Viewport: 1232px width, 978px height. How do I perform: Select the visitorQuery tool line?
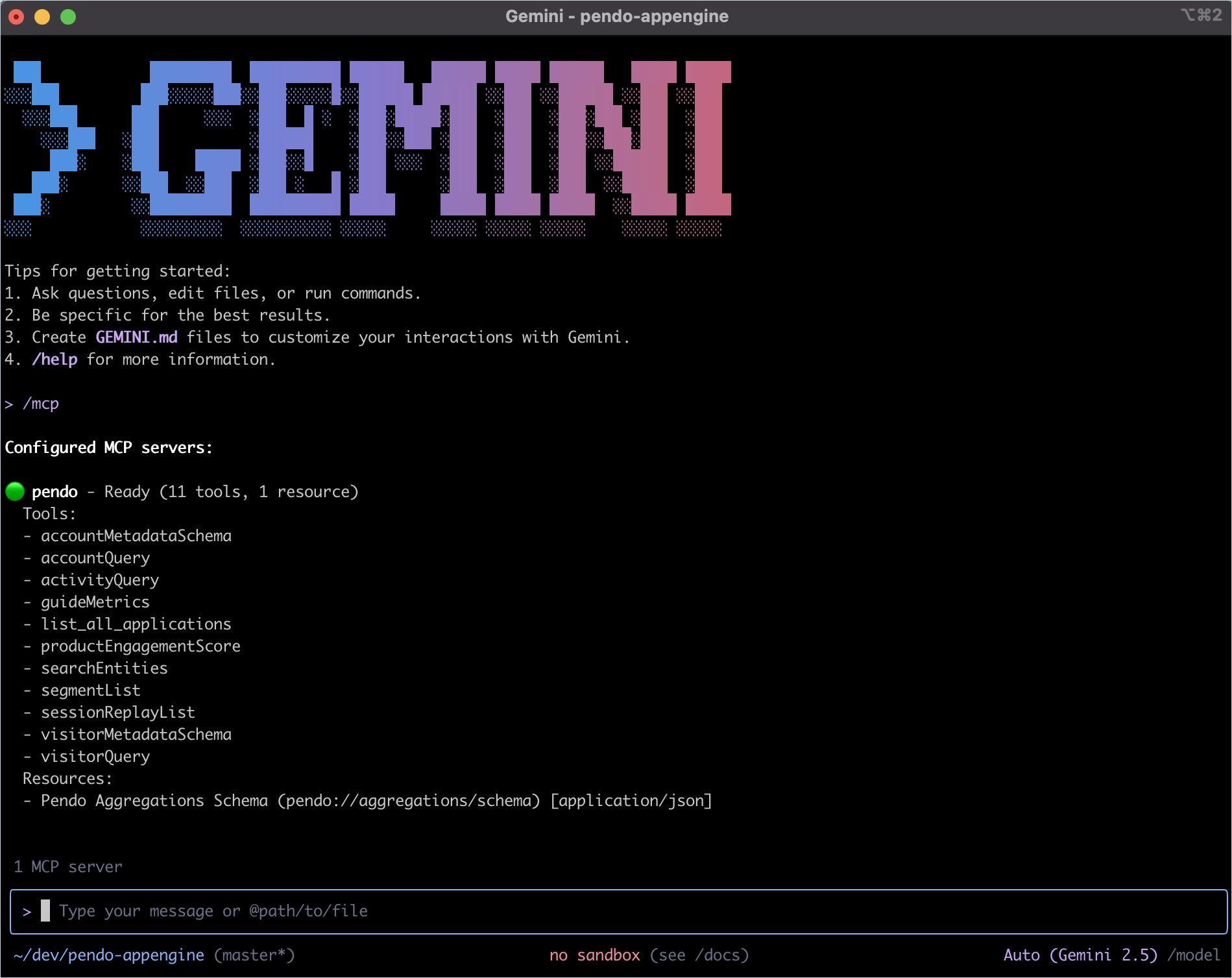pos(87,757)
